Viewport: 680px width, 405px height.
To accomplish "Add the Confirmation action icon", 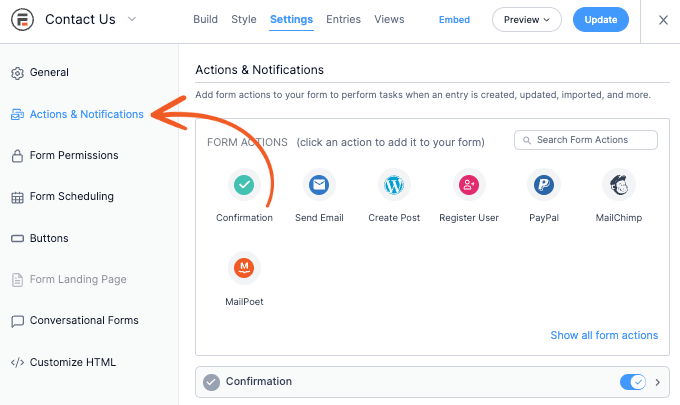I will click(244, 185).
